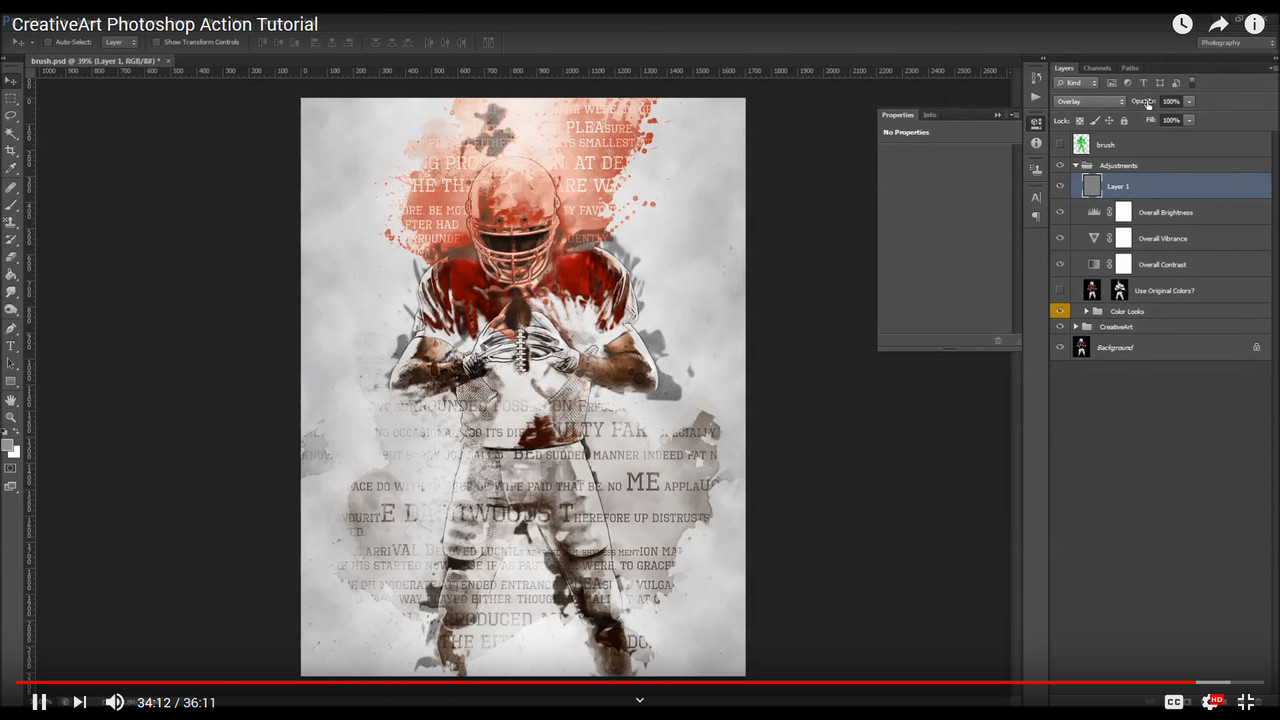Image resolution: width=1280 pixels, height=720 pixels.
Task: Click the Layer 1 layer name
Action: 1118,186
